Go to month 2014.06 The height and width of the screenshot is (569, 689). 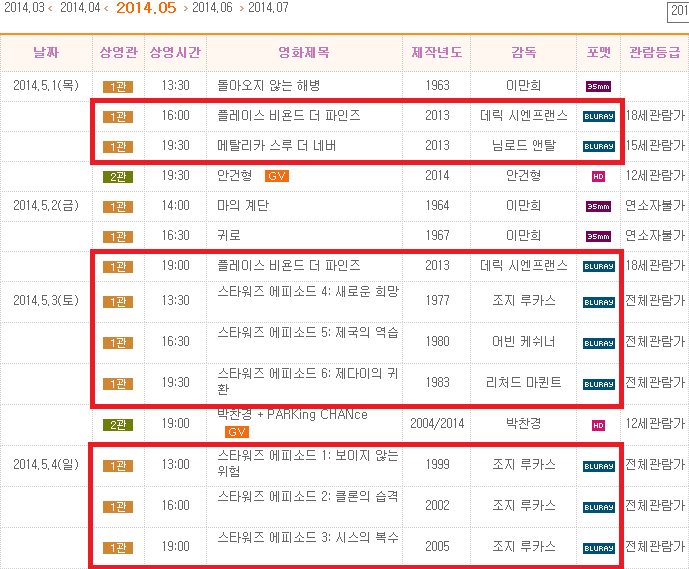click(x=212, y=8)
